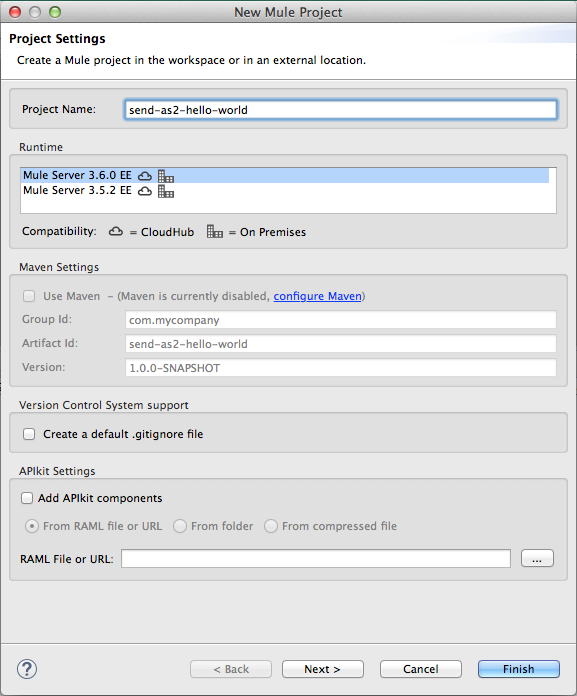The image size is (577, 696).
Task: Select From RAML file or URL radio
Action: coord(32,526)
